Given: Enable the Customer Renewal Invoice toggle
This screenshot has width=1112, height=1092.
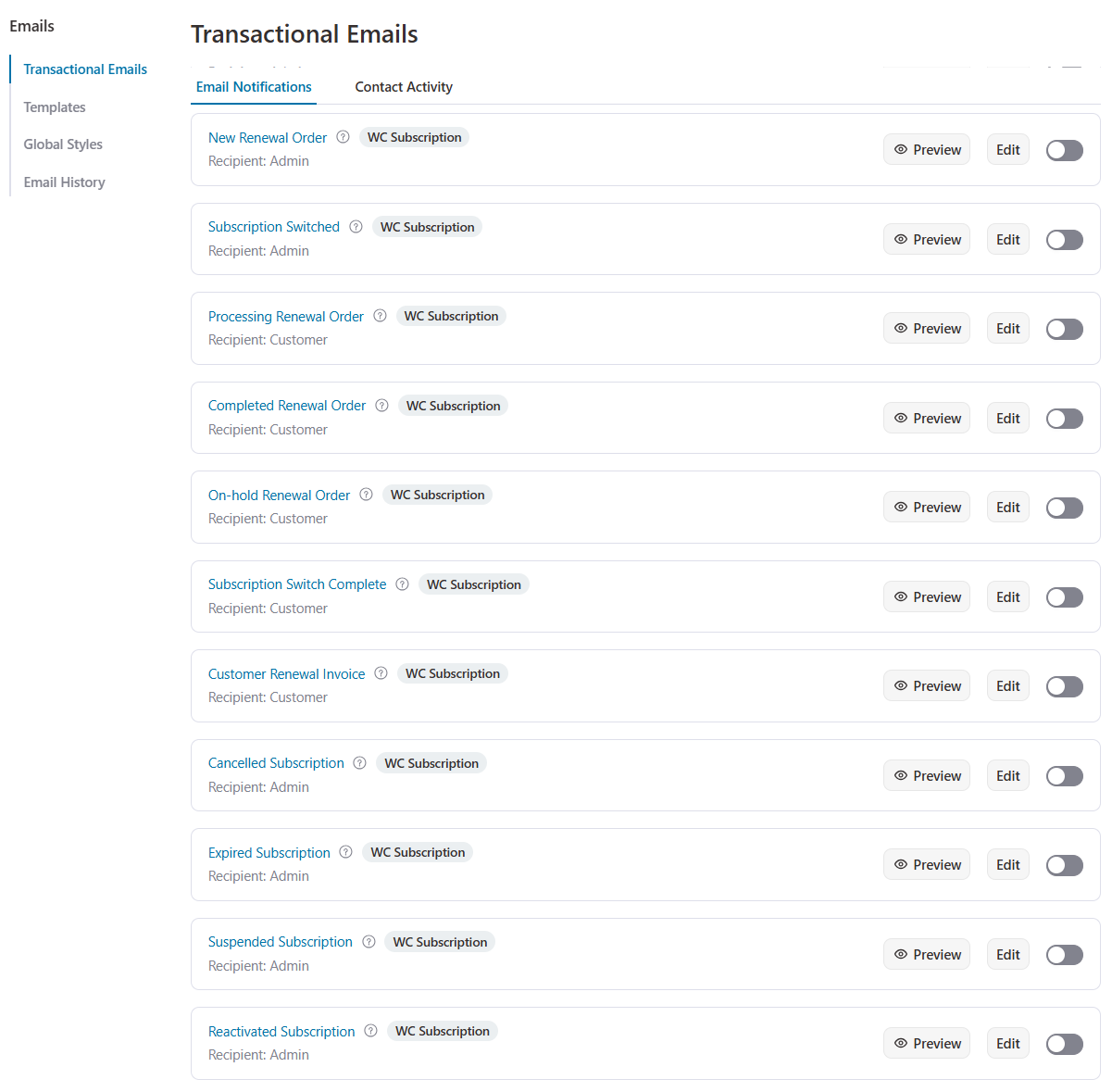Looking at the screenshot, I should (x=1064, y=686).
